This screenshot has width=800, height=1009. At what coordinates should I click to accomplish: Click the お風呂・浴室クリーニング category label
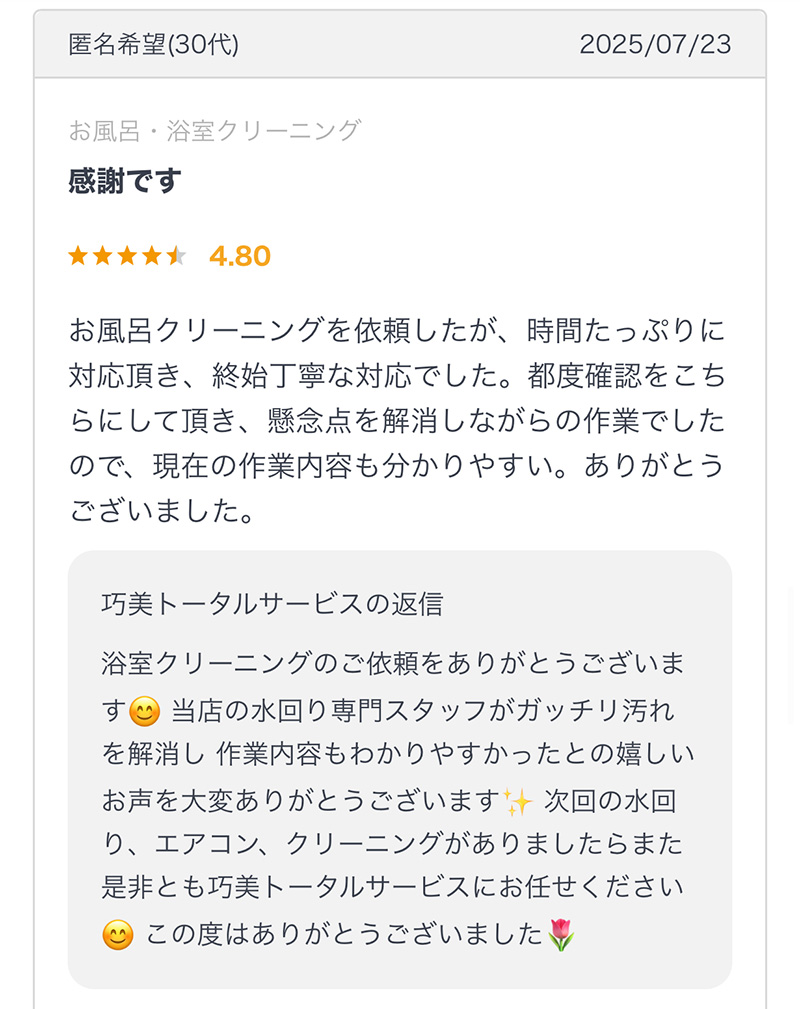click(214, 131)
